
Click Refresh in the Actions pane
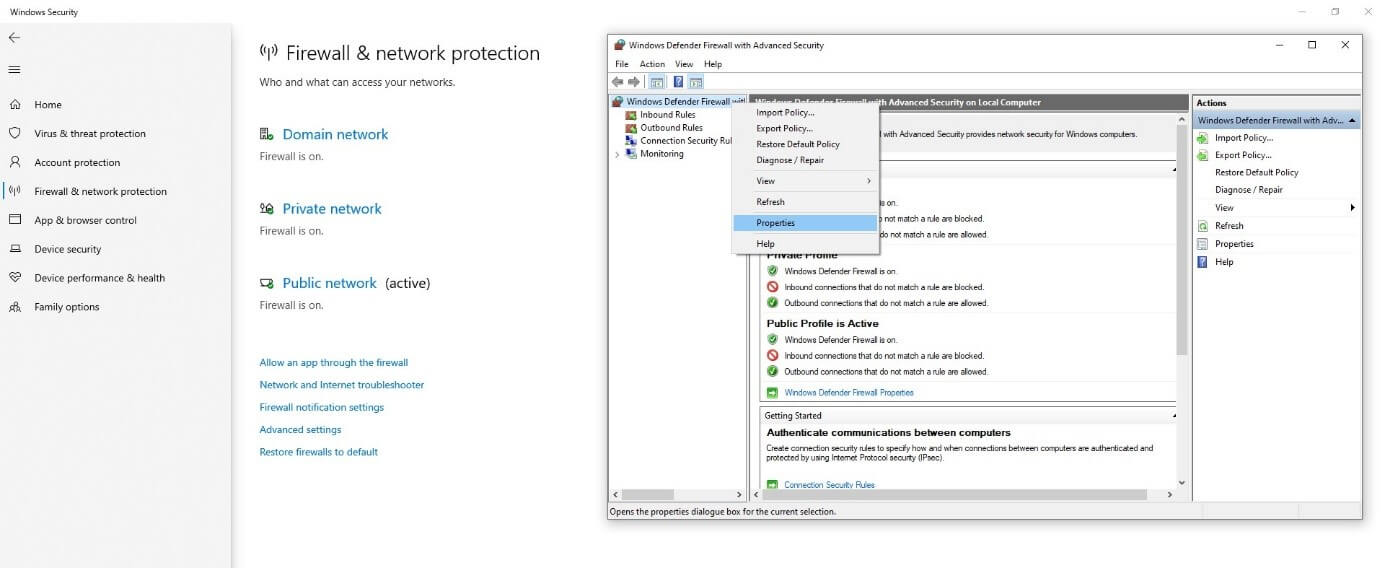coord(1229,226)
